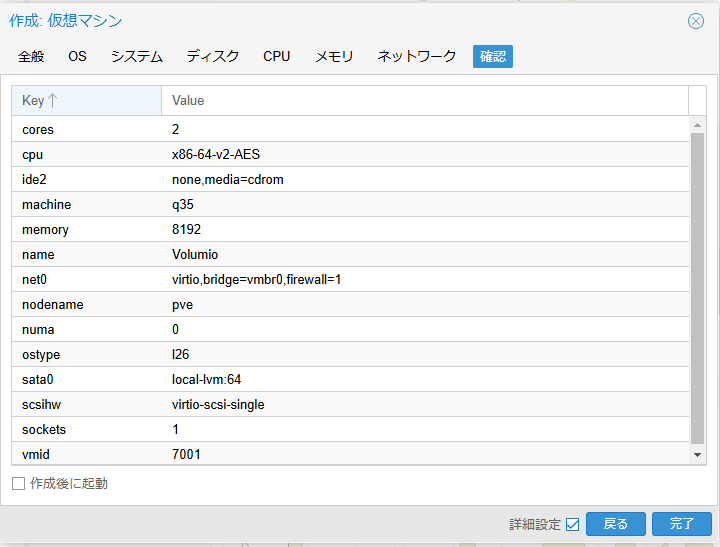Enable the 作成後に起動 checkbox
The image size is (720, 547).
[x=18, y=483]
